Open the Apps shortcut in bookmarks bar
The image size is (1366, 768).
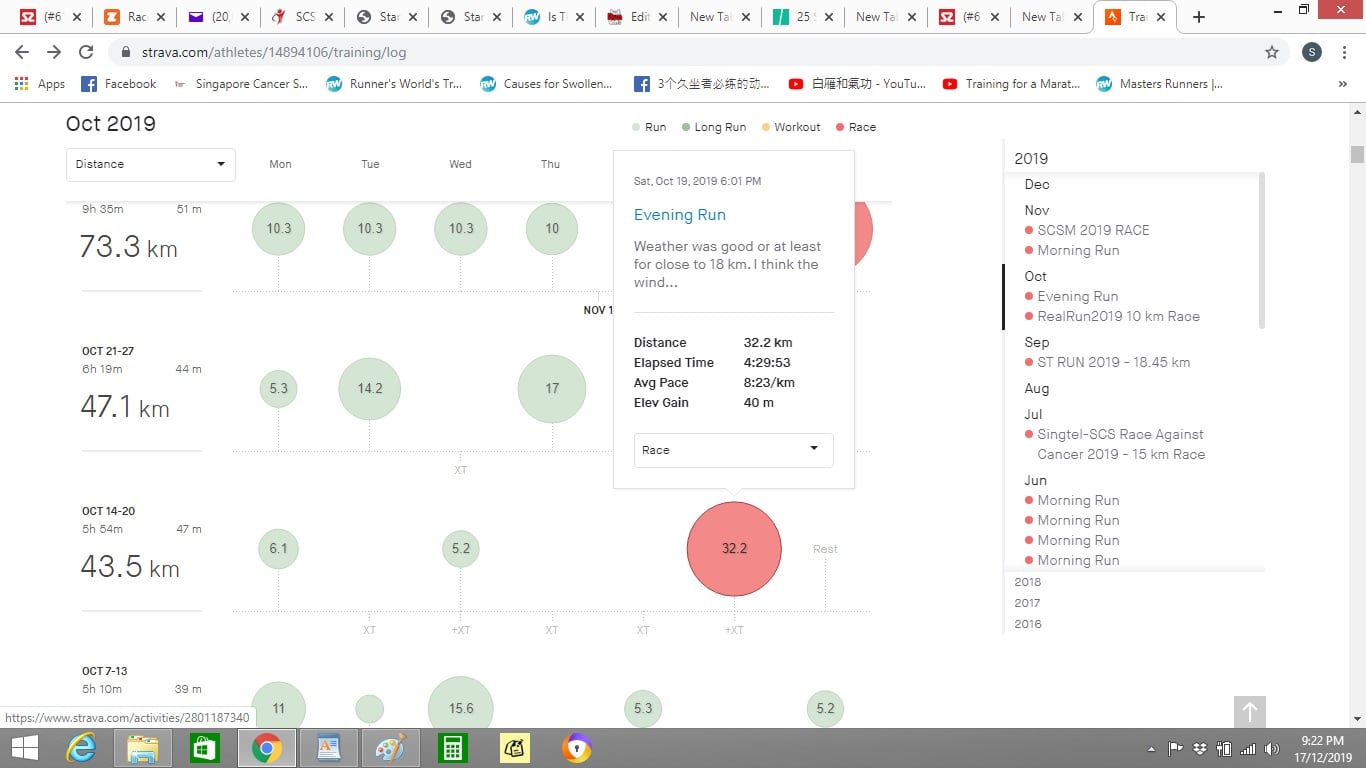pos(40,84)
